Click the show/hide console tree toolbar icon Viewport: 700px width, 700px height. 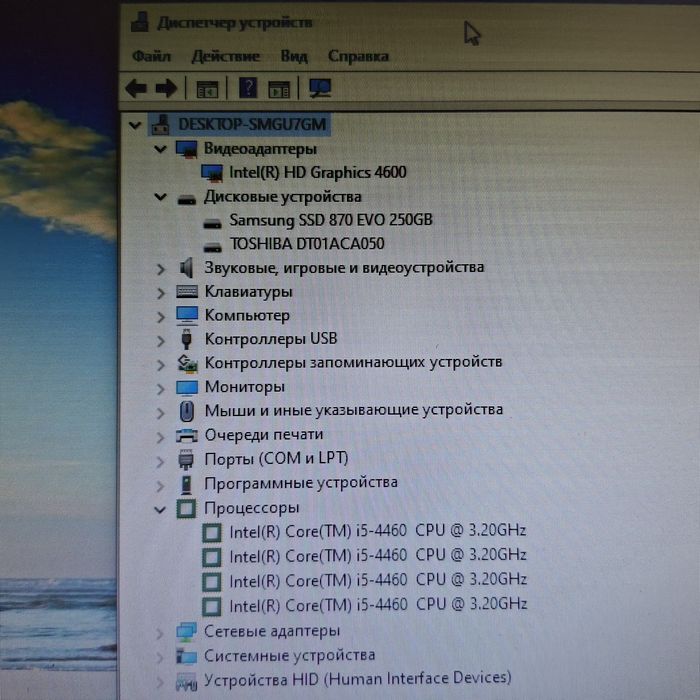click(x=207, y=89)
